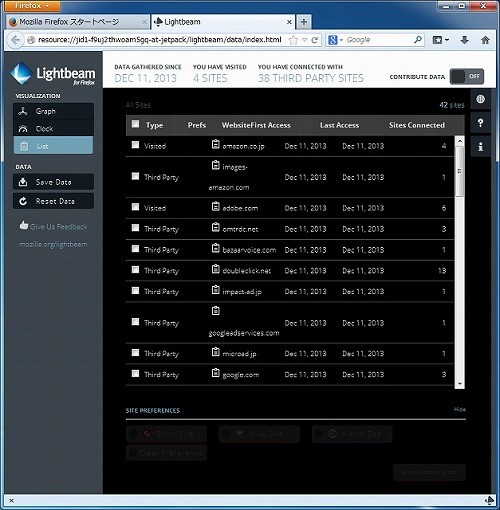Click clipboard icon in googleadservices.com row
Viewport: 500px width, 510px height.
pyautogui.click(x=216, y=311)
